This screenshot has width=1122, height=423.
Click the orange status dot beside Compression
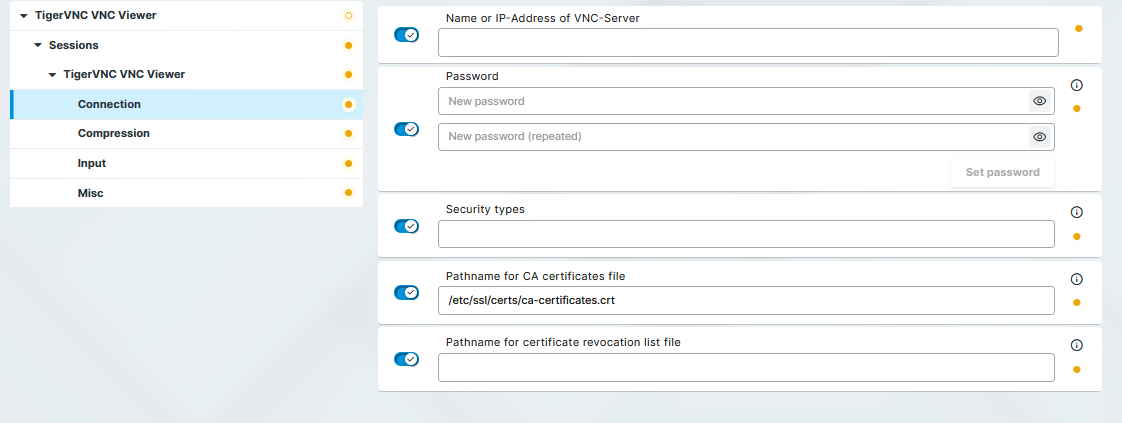(348, 134)
